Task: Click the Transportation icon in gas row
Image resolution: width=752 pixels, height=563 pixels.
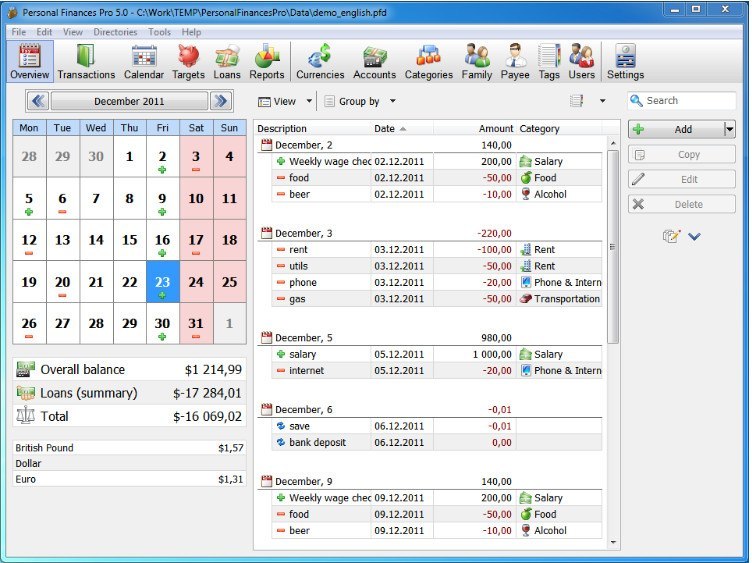Action: pyautogui.click(x=526, y=299)
